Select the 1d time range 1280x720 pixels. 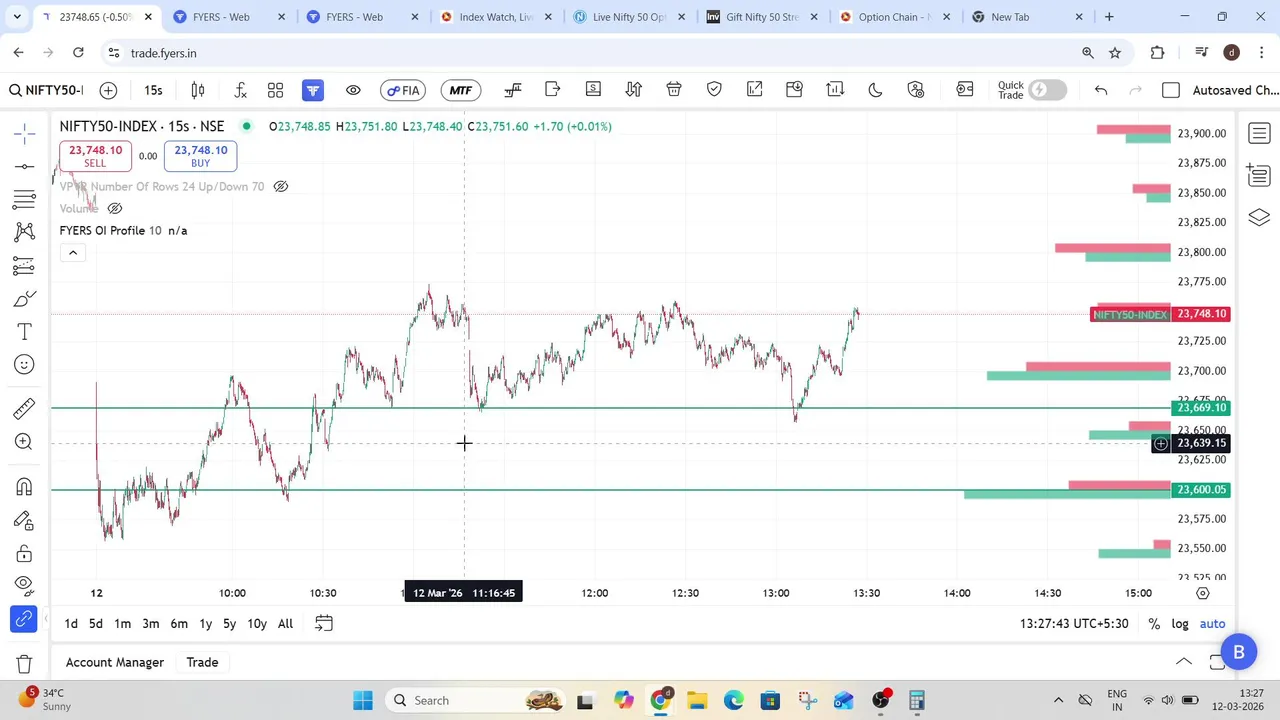[x=71, y=624]
